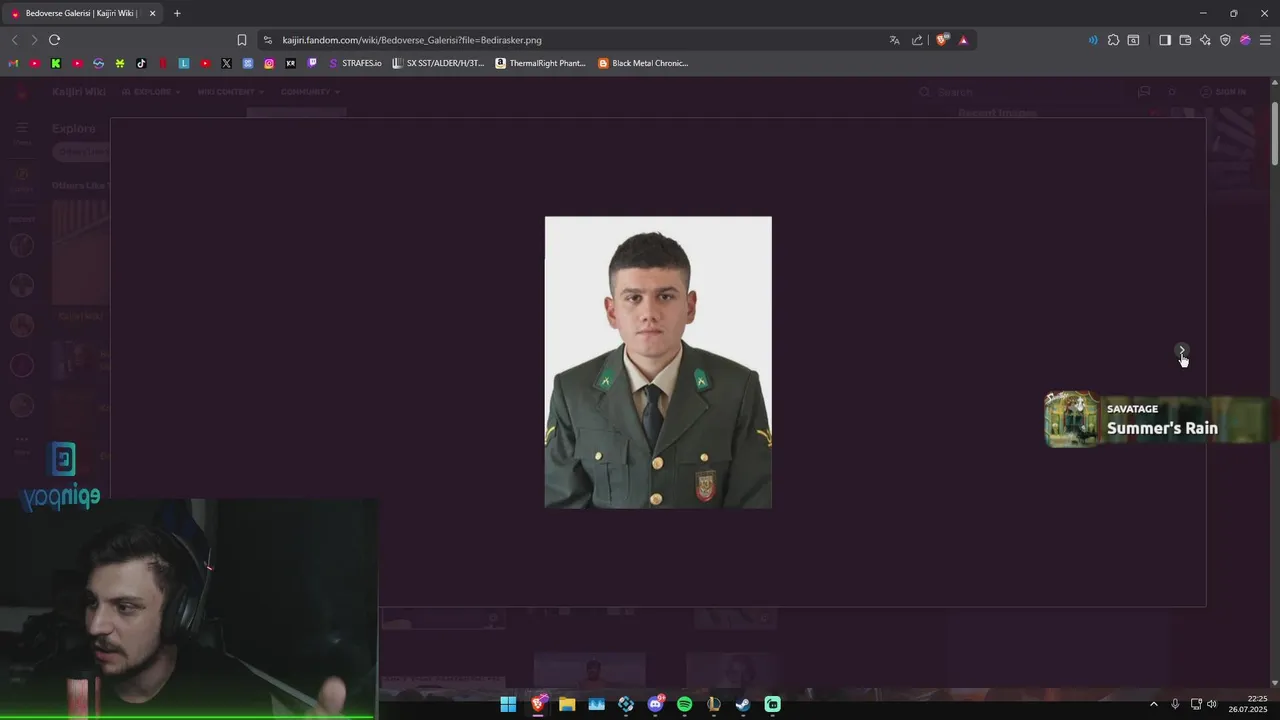Open the Instagram bookmark icon
This screenshot has height=720, width=1280.
[269, 63]
